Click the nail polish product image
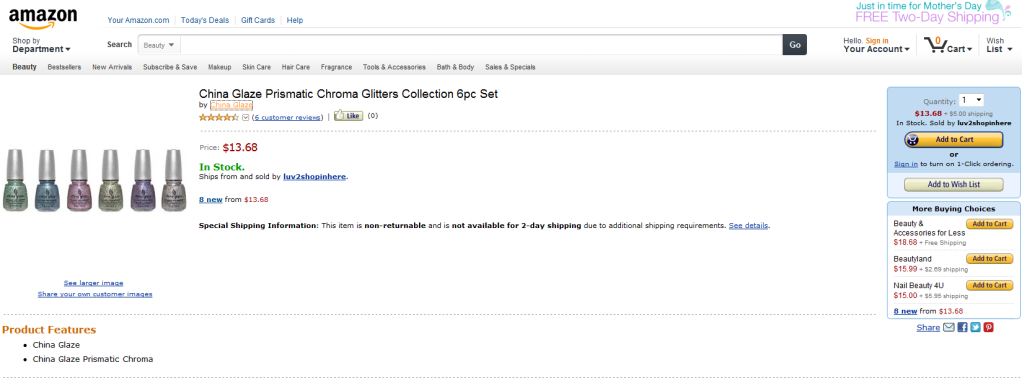Screen dimensions: 1022x378 pyautogui.click(x=95, y=181)
